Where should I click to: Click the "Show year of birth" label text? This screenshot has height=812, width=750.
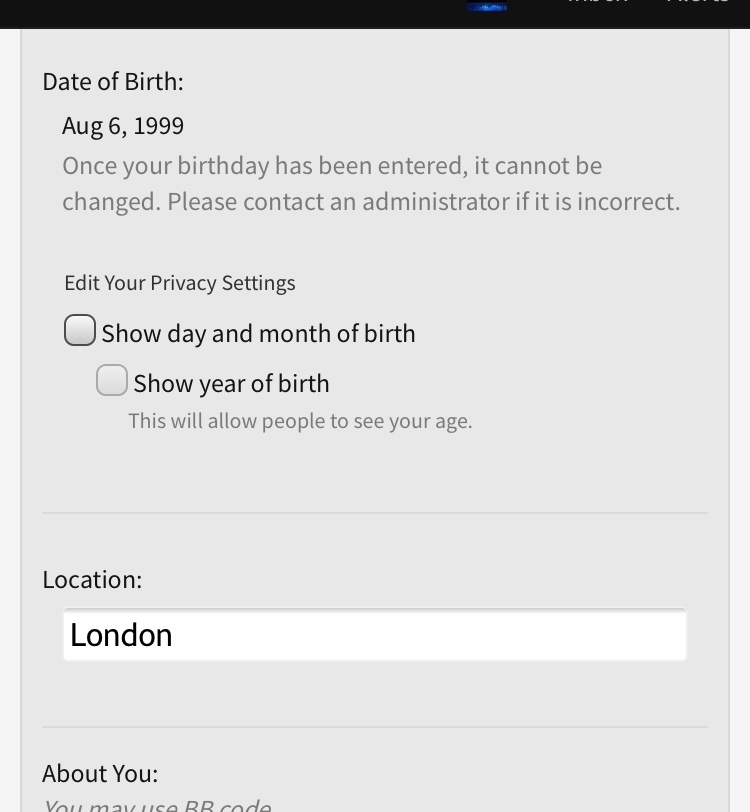(x=231, y=384)
